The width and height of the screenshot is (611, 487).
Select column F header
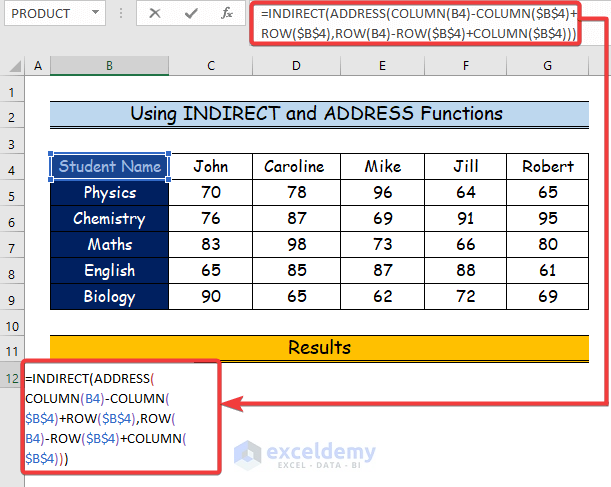click(x=466, y=65)
